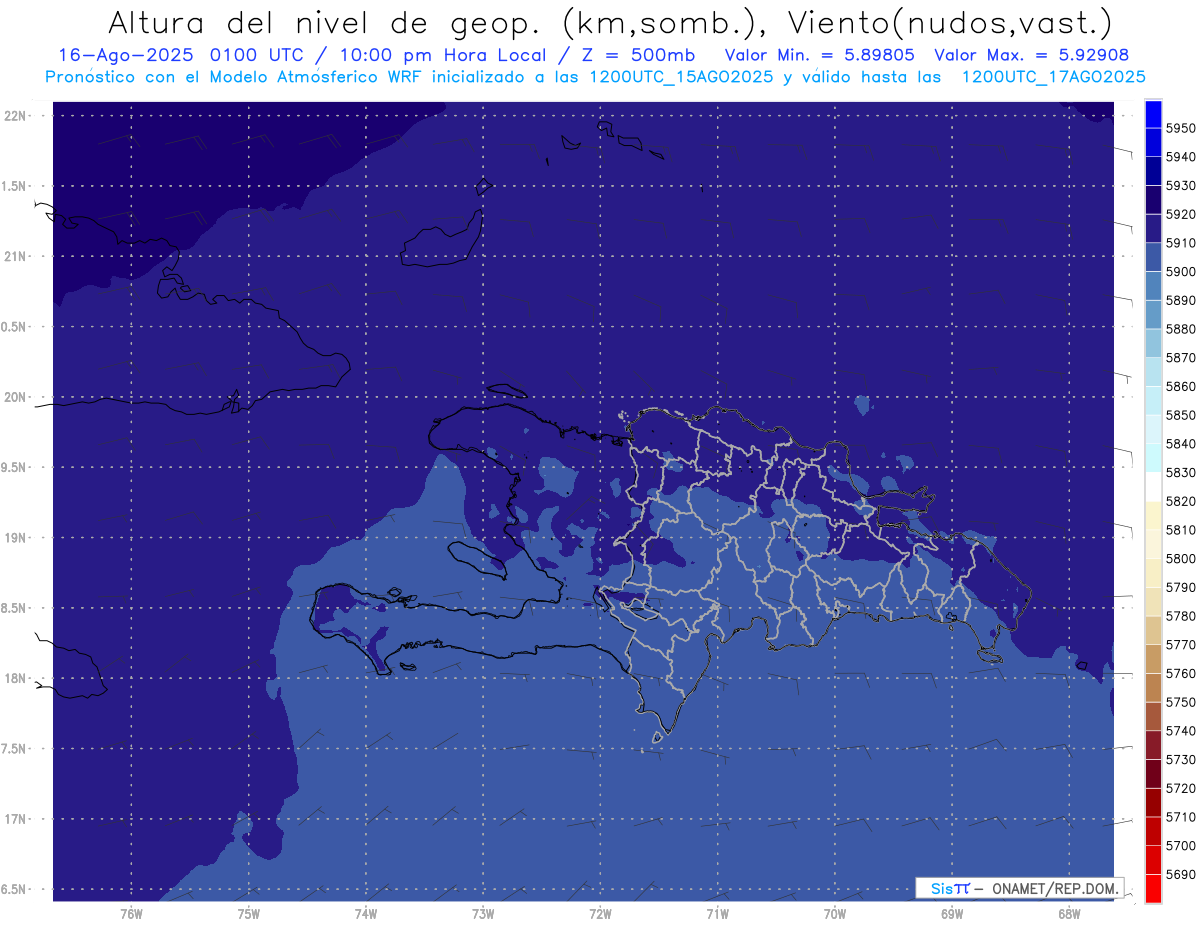Click the 76W longitude axis label

[131, 913]
